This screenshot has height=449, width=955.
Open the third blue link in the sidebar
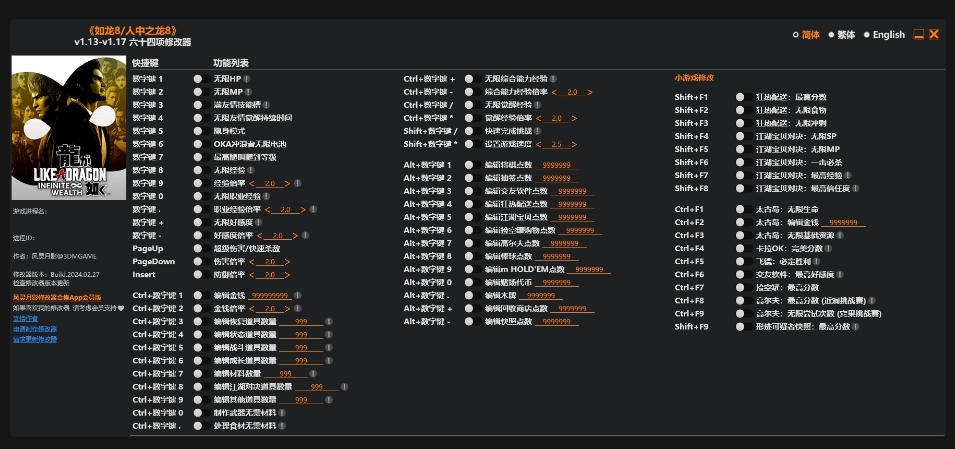tap(35, 339)
